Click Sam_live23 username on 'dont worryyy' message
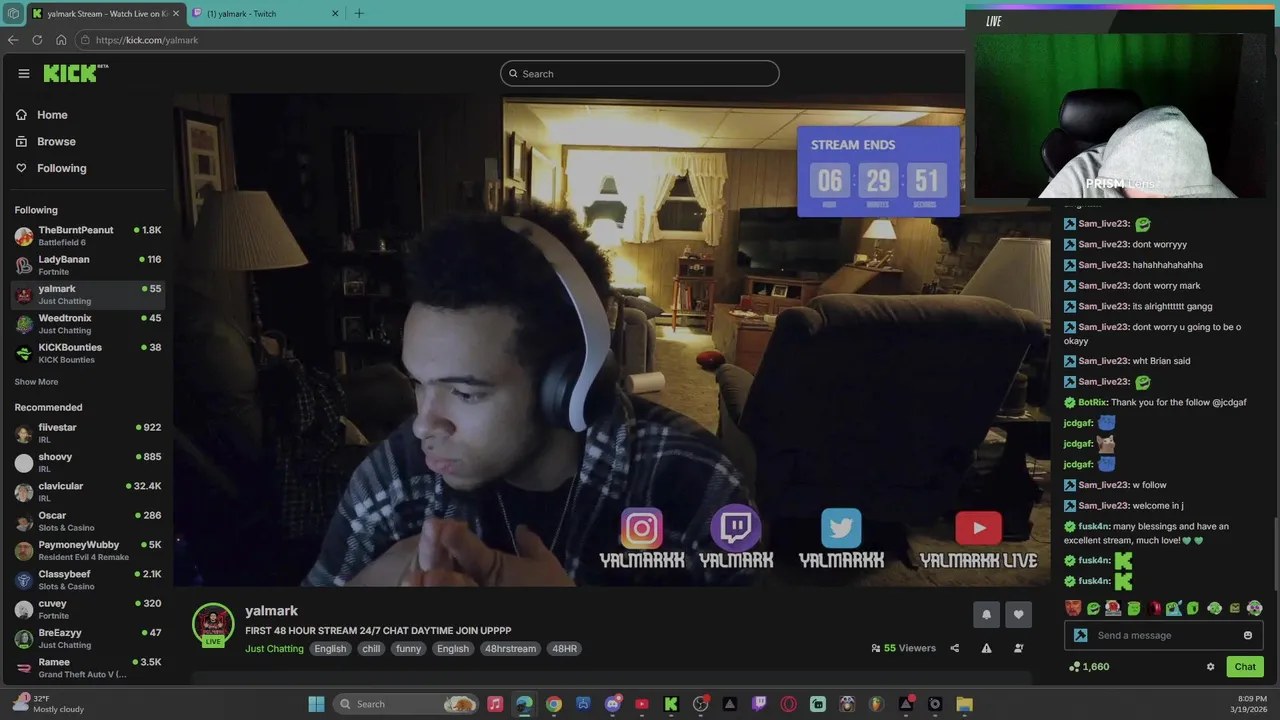The height and width of the screenshot is (720, 1280). (1103, 244)
